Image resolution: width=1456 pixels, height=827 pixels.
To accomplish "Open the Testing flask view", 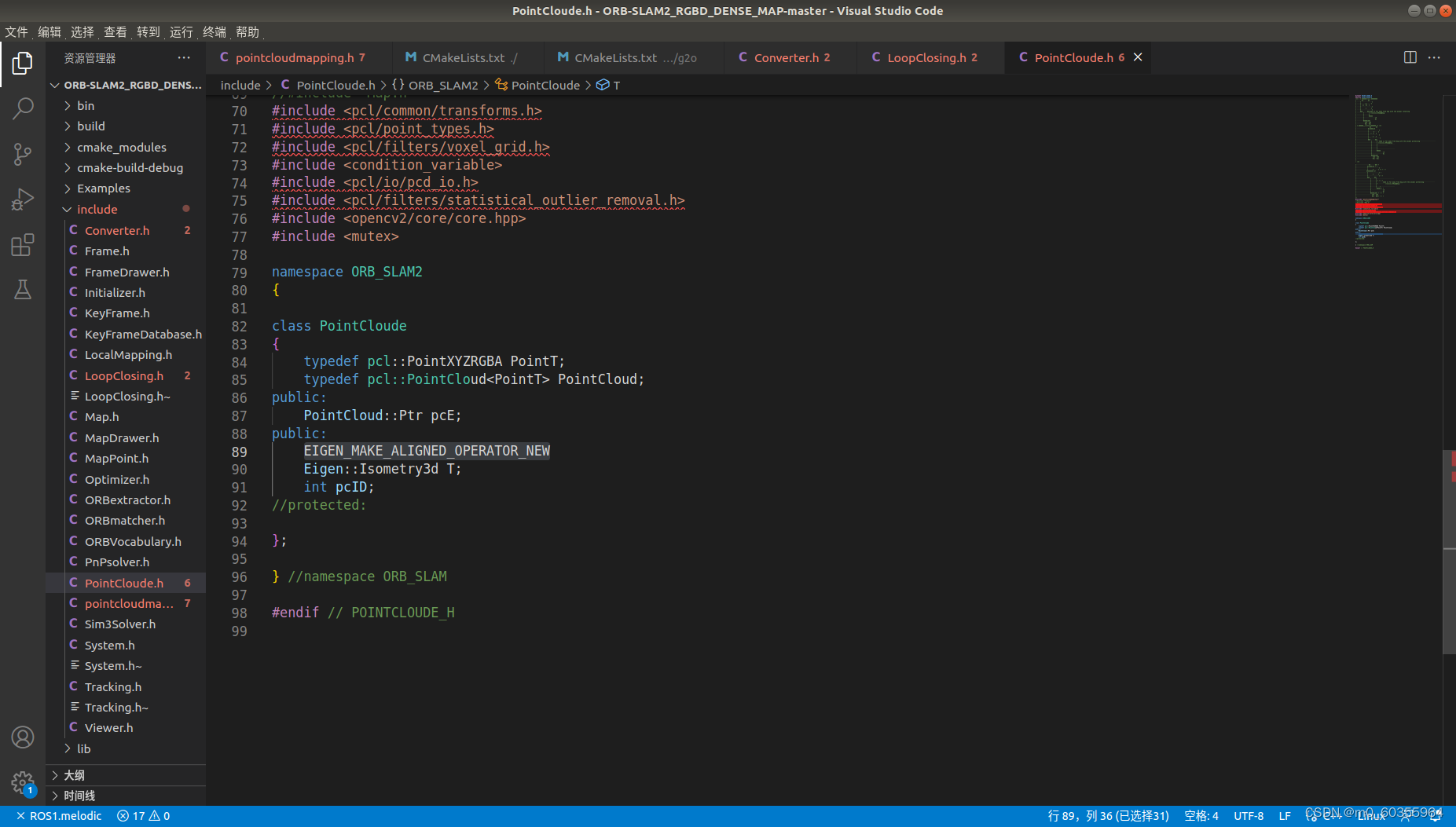I will (x=23, y=290).
